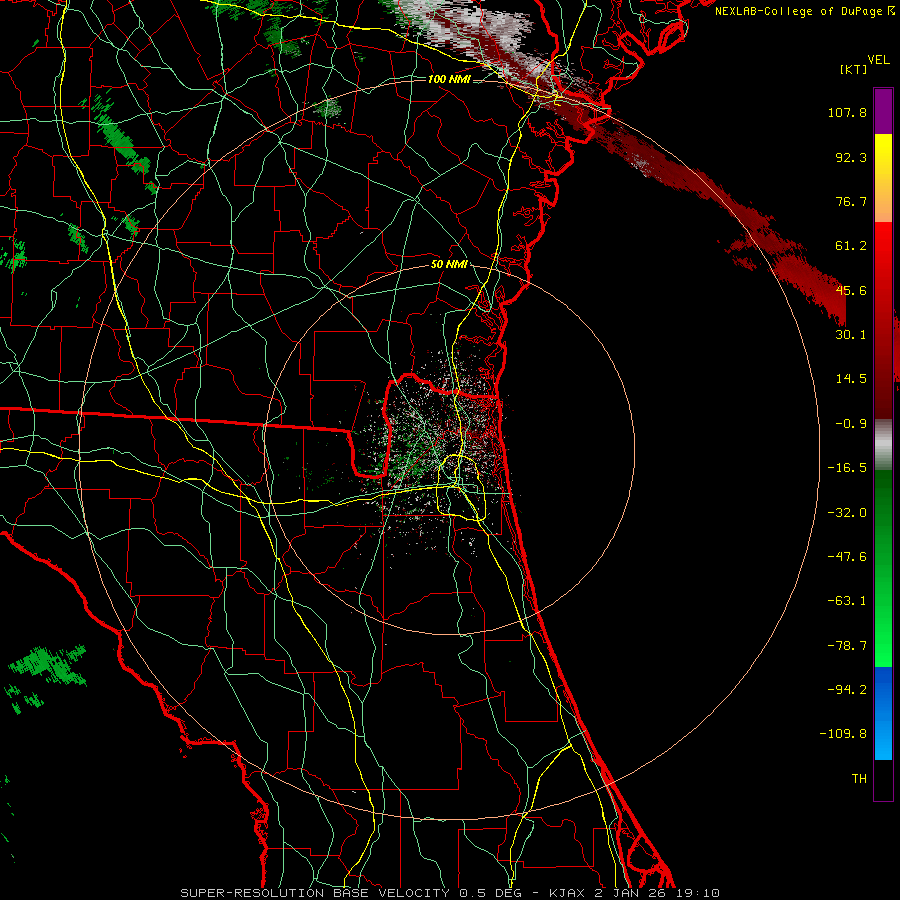Select the -78.7 legend value
The width and height of the screenshot is (900, 900).
(x=847, y=646)
